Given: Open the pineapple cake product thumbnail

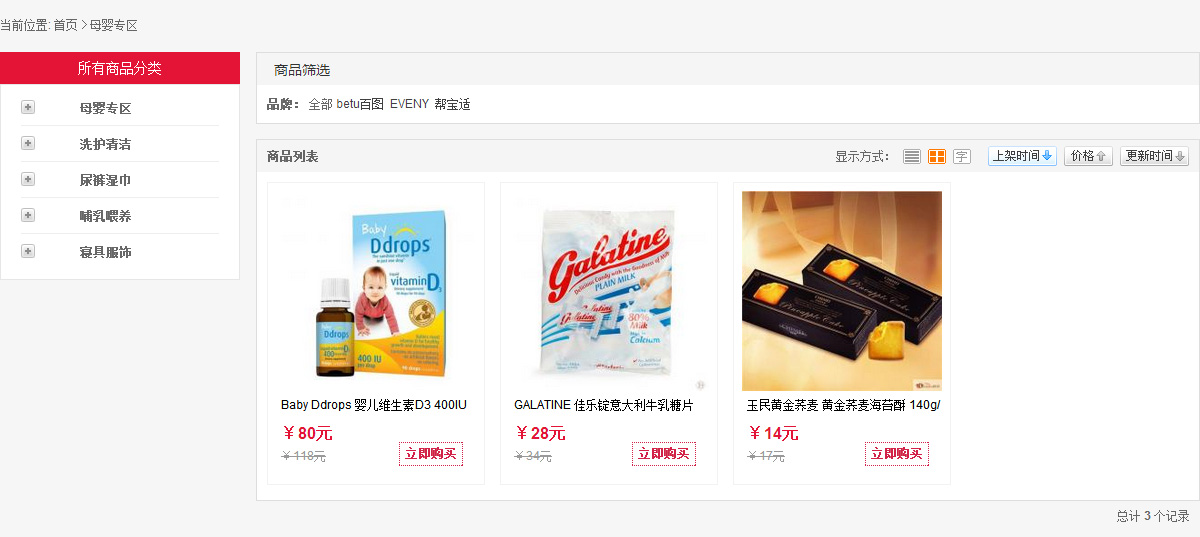Looking at the screenshot, I should click(842, 291).
